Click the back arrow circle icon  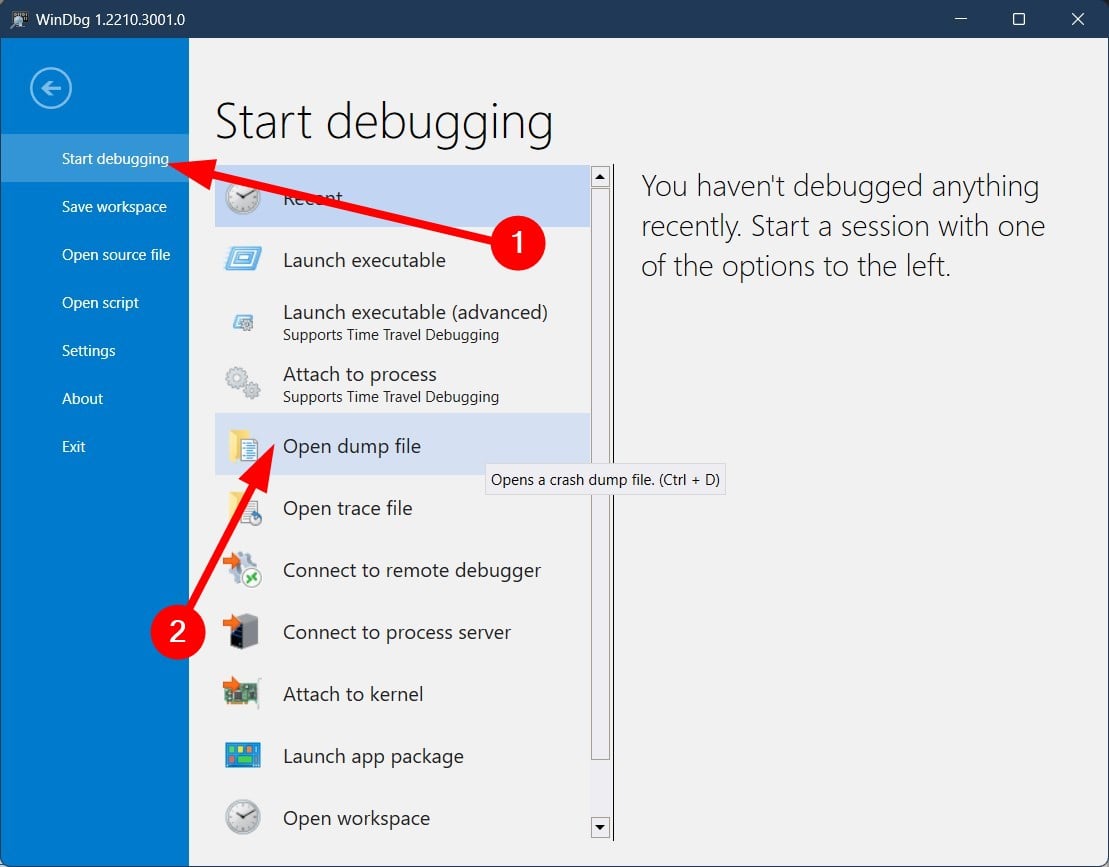point(50,88)
